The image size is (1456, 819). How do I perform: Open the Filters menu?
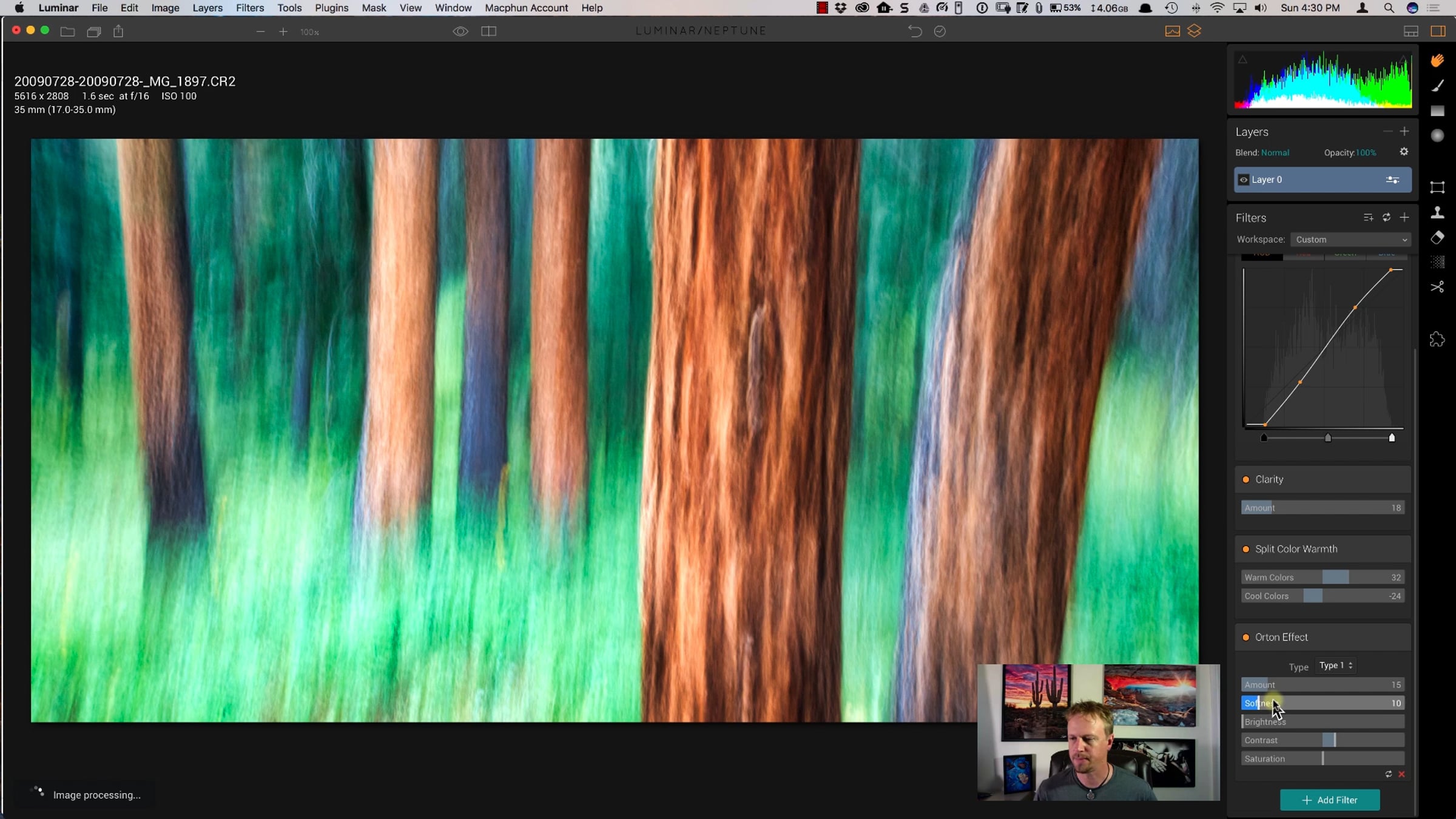pos(249,8)
